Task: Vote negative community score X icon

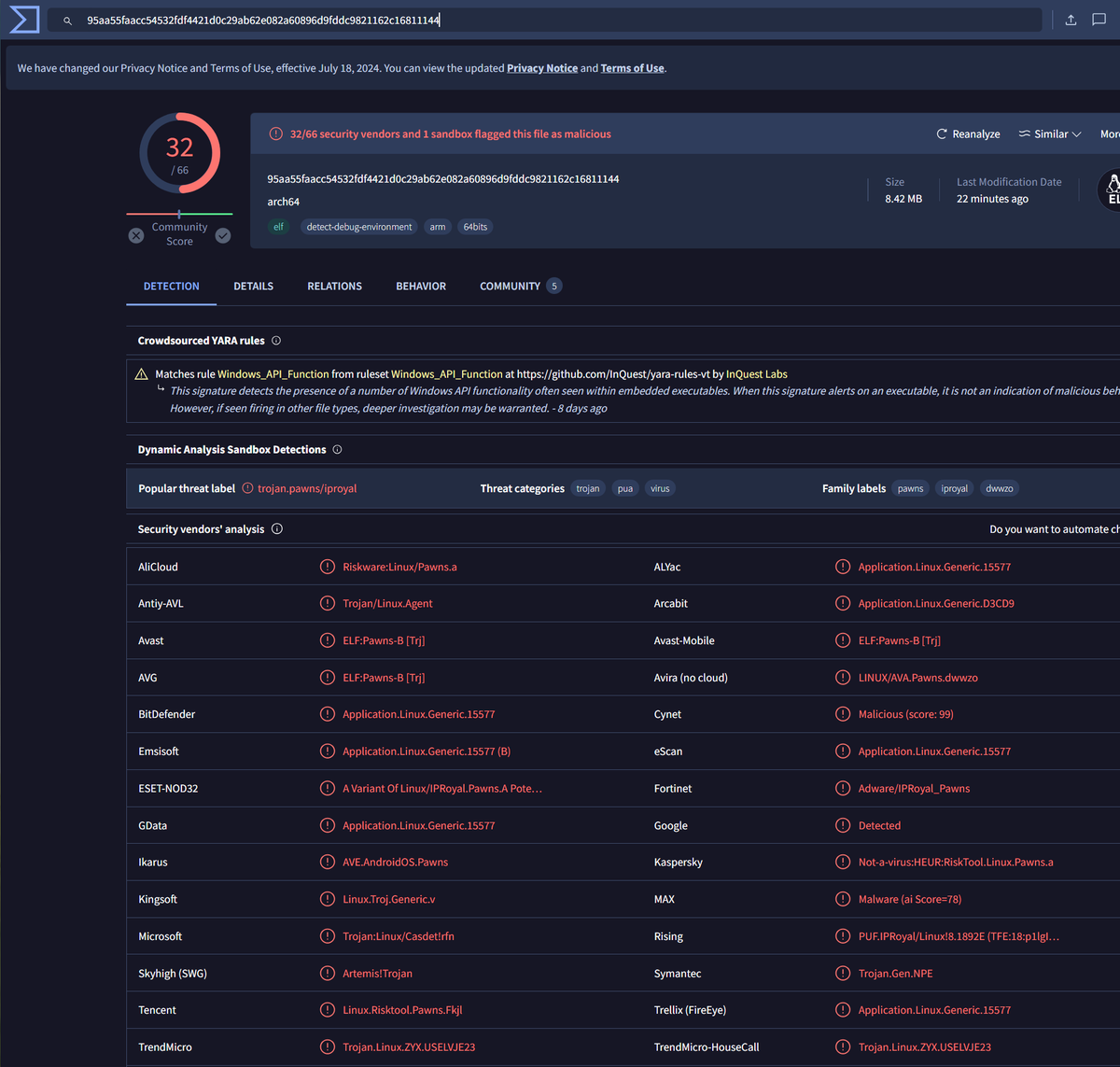Action: pyautogui.click(x=136, y=235)
